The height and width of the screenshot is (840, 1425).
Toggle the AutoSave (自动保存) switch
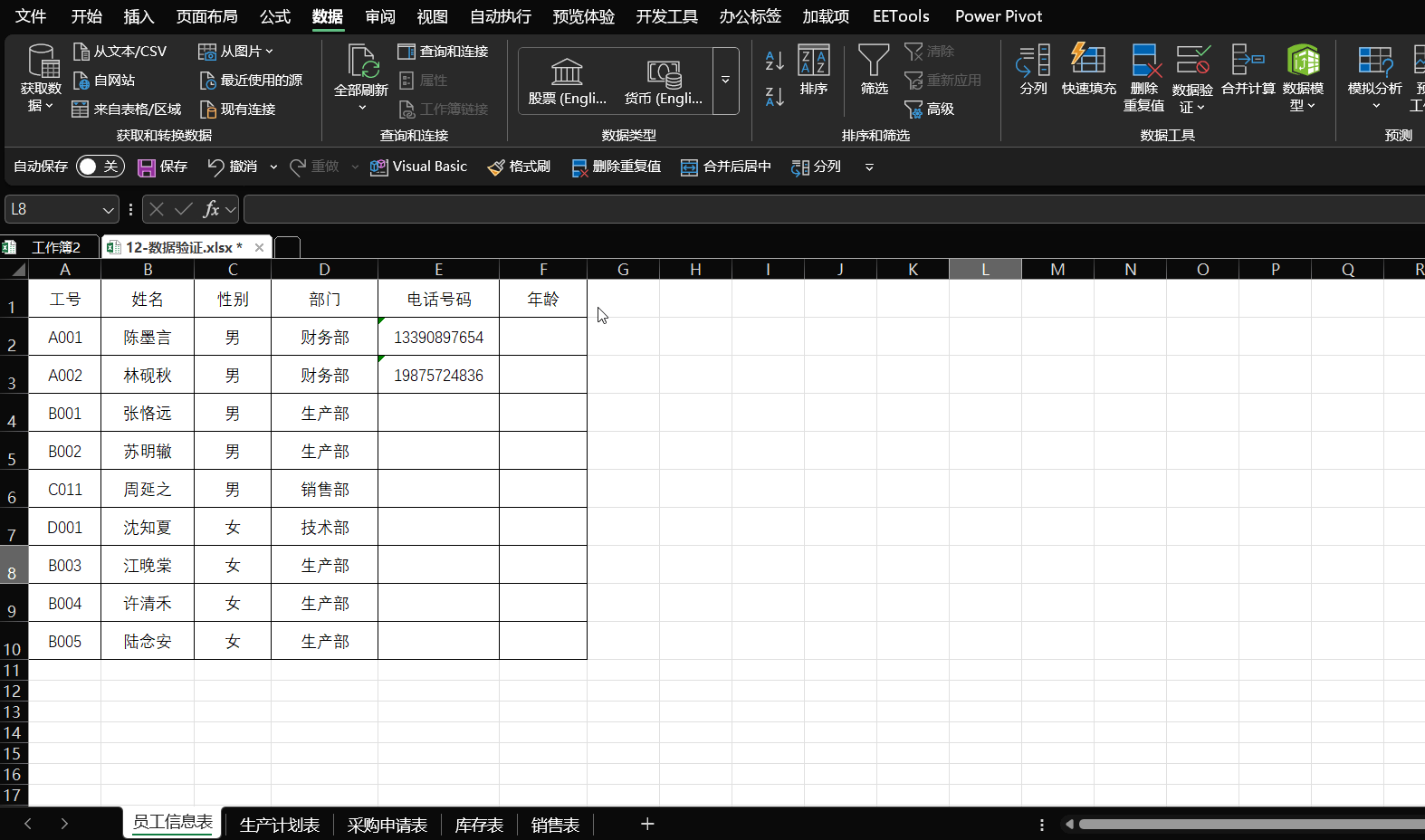click(100, 167)
